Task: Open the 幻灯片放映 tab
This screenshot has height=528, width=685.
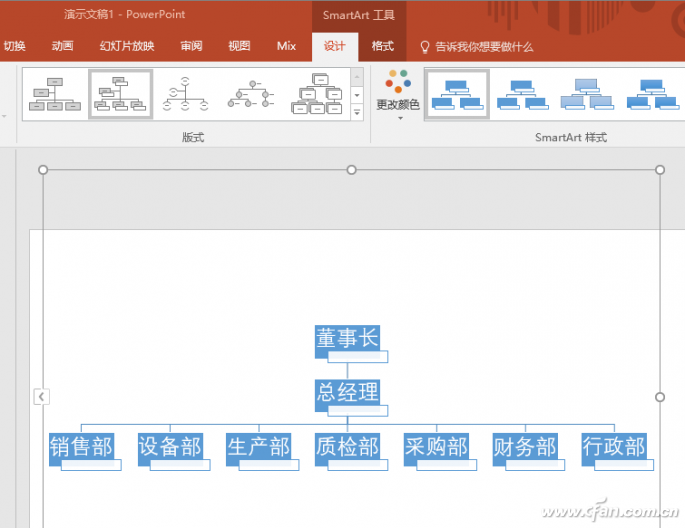Action: [x=127, y=46]
